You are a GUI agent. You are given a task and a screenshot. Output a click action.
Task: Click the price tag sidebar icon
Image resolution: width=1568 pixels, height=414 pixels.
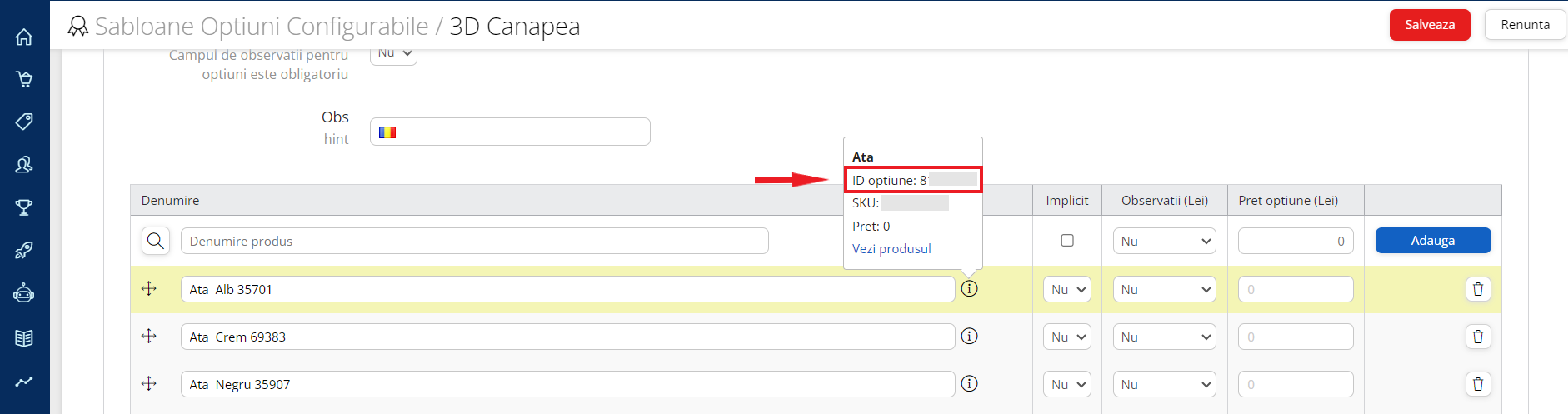point(24,122)
